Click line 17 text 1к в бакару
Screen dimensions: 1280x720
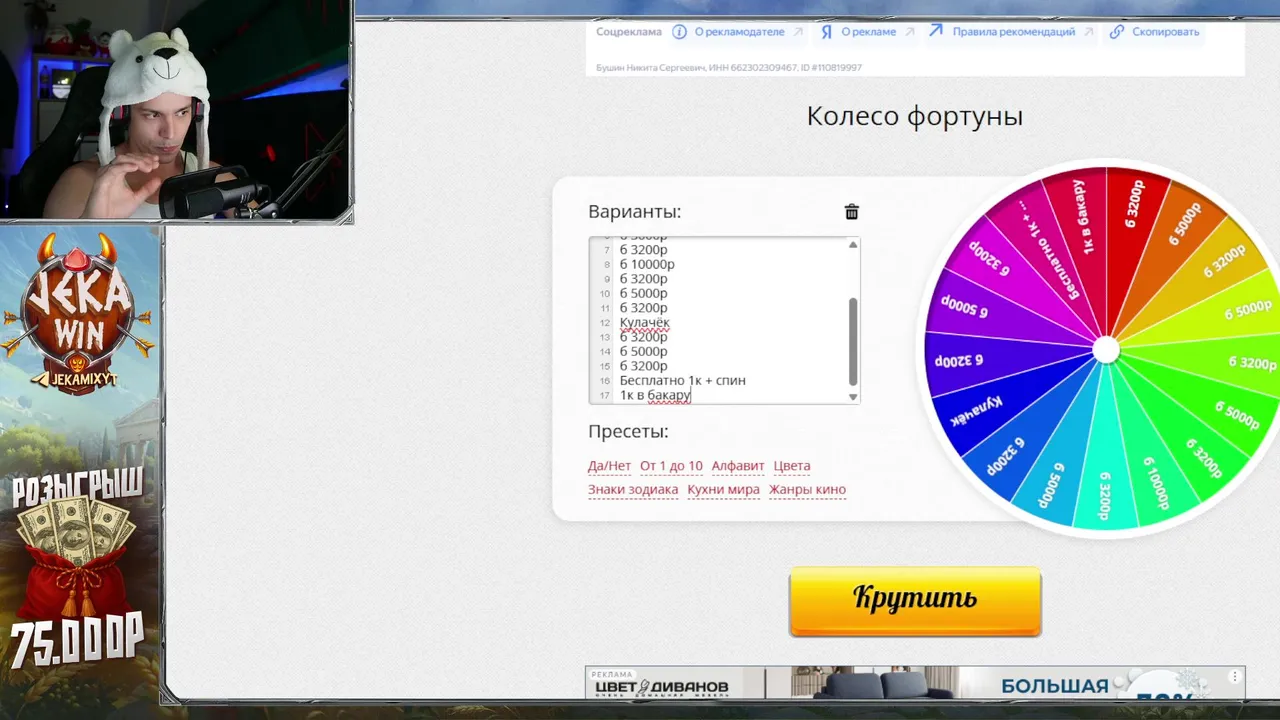tap(655, 395)
